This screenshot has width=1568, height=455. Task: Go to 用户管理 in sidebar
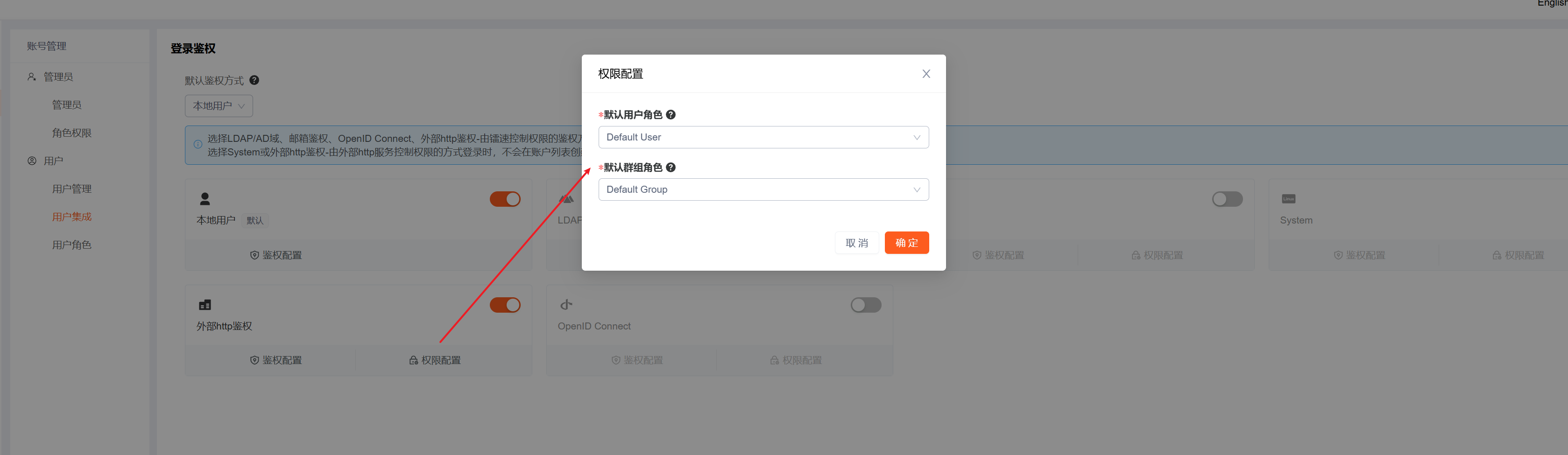[72, 189]
